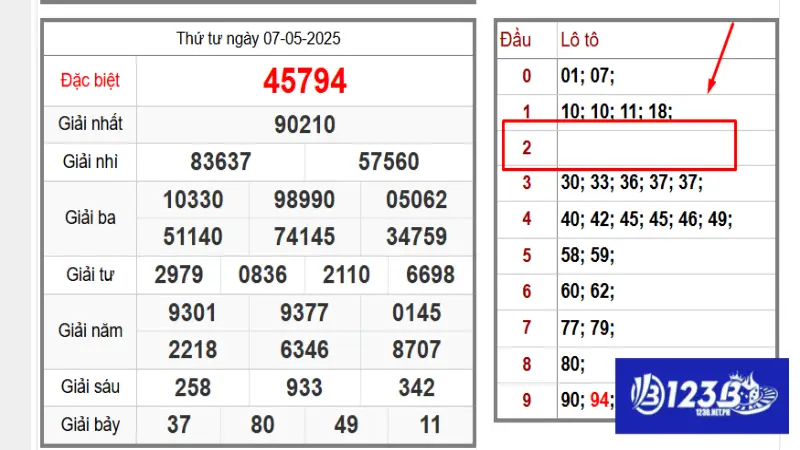Screen dimensions: 800x450
Task: Select fifth prize number 6346
Action: click(304, 350)
